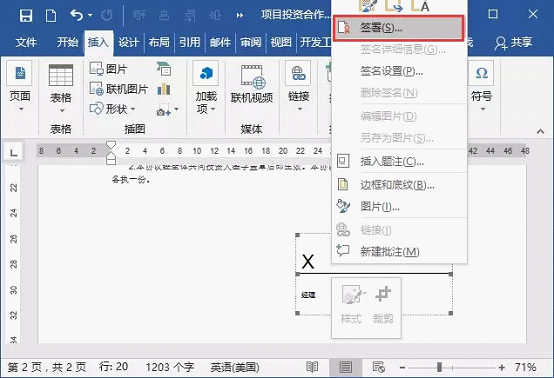Switch to print layout view icon
The width and height of the screenshot is (554, 378).
click(x=346, y=367)
